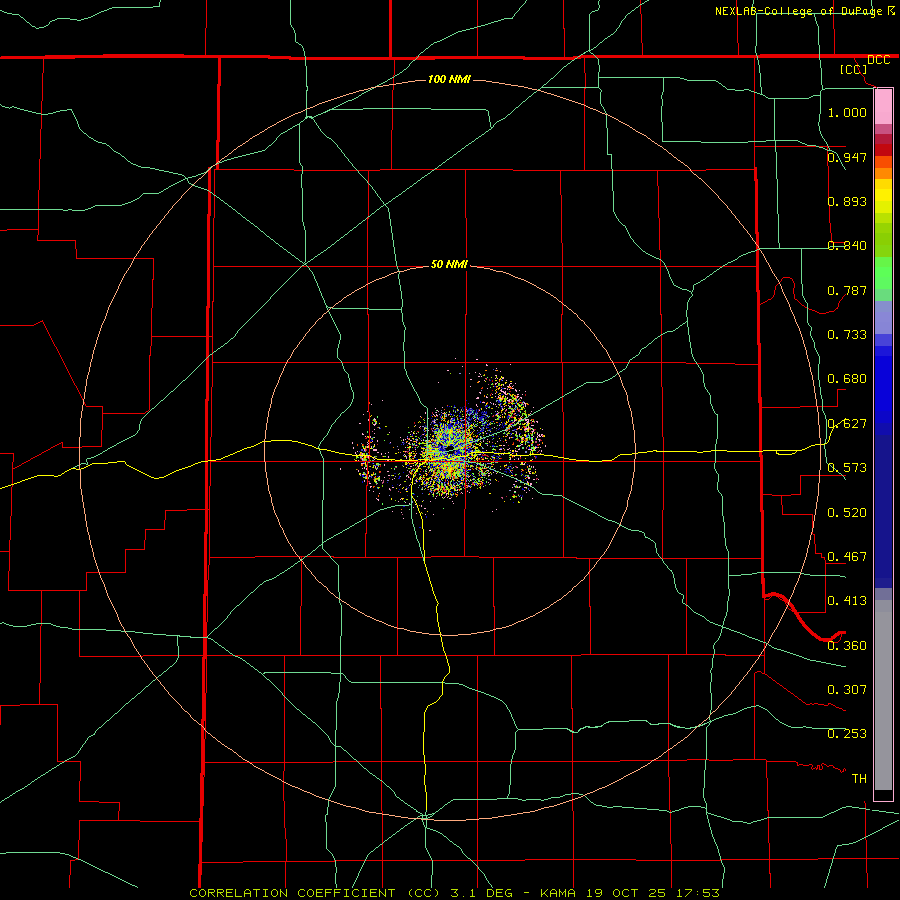Pick the gray swatch in the color bar
The image size is (900, 900).
click(883, 695)
